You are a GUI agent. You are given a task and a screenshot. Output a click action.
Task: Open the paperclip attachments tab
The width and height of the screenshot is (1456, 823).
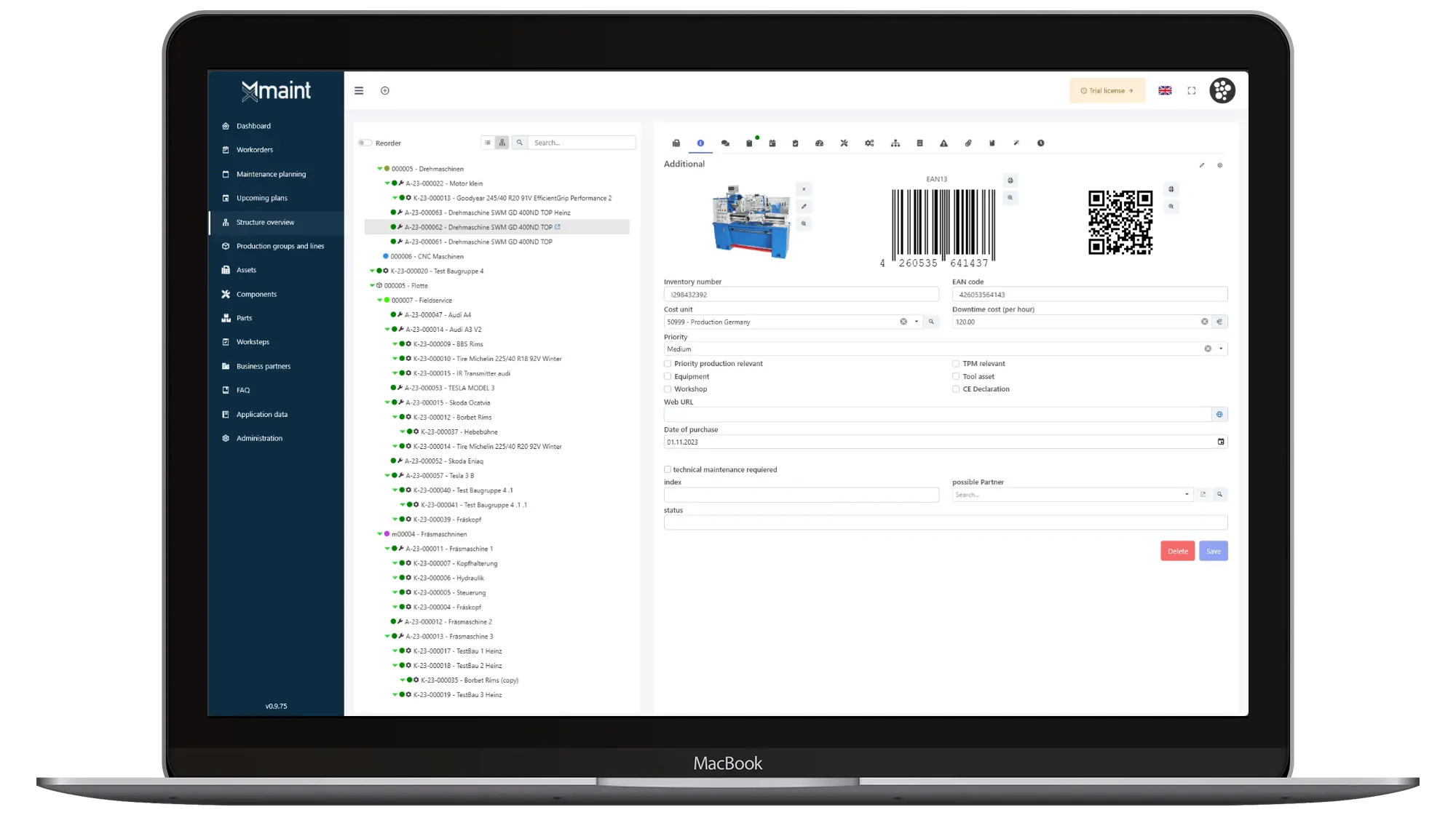[x=968, y=143]
